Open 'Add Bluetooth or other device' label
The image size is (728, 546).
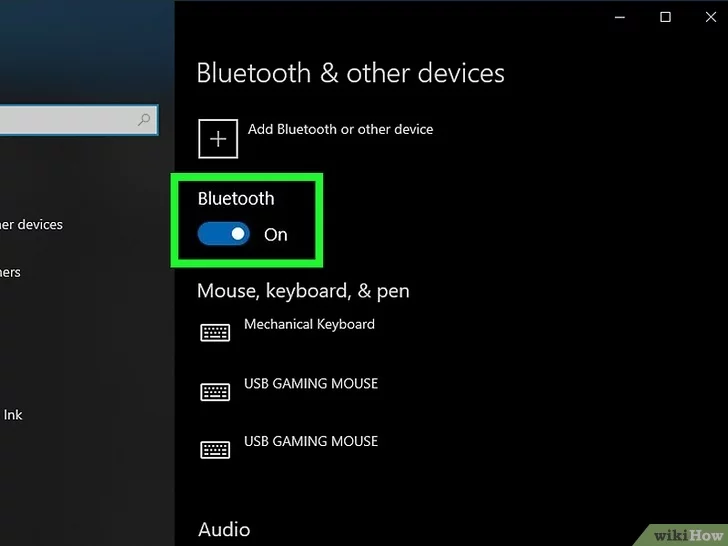click(340, 129)
